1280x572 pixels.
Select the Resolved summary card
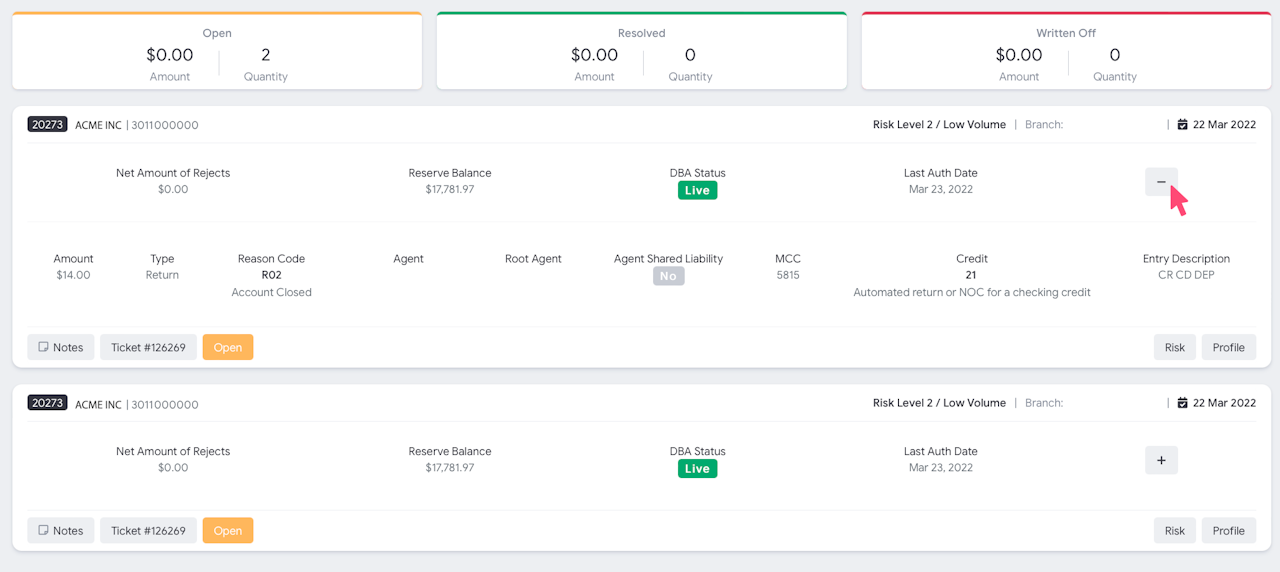pos(642,52)
